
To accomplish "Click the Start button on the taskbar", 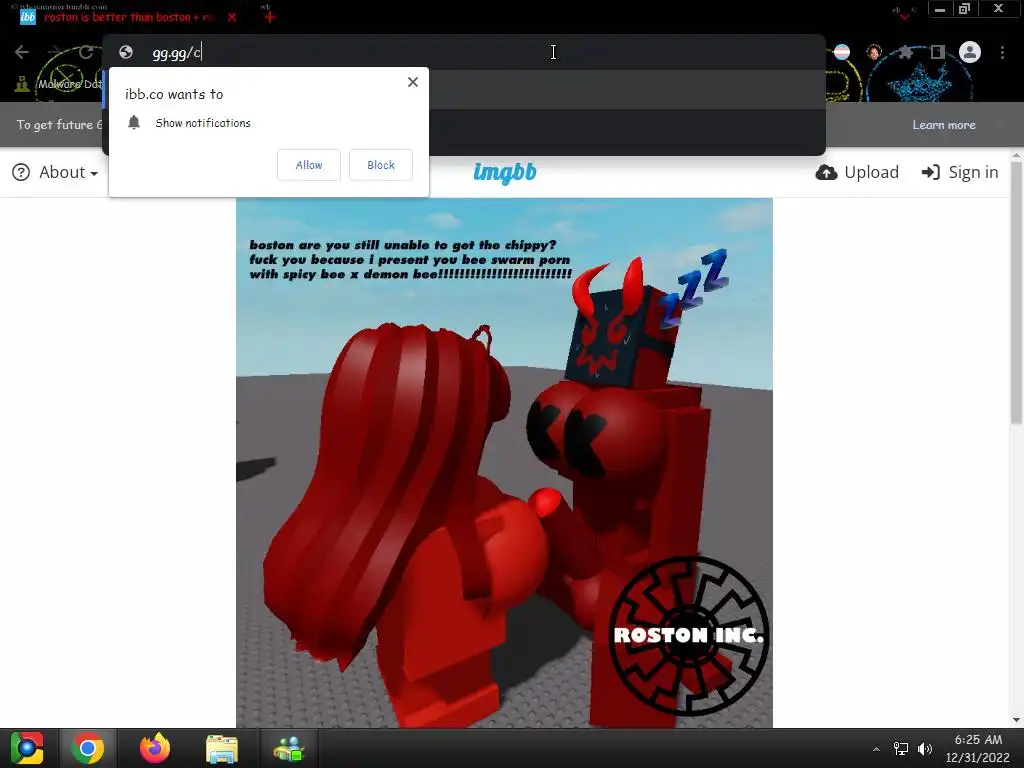I will coord(27,748).
